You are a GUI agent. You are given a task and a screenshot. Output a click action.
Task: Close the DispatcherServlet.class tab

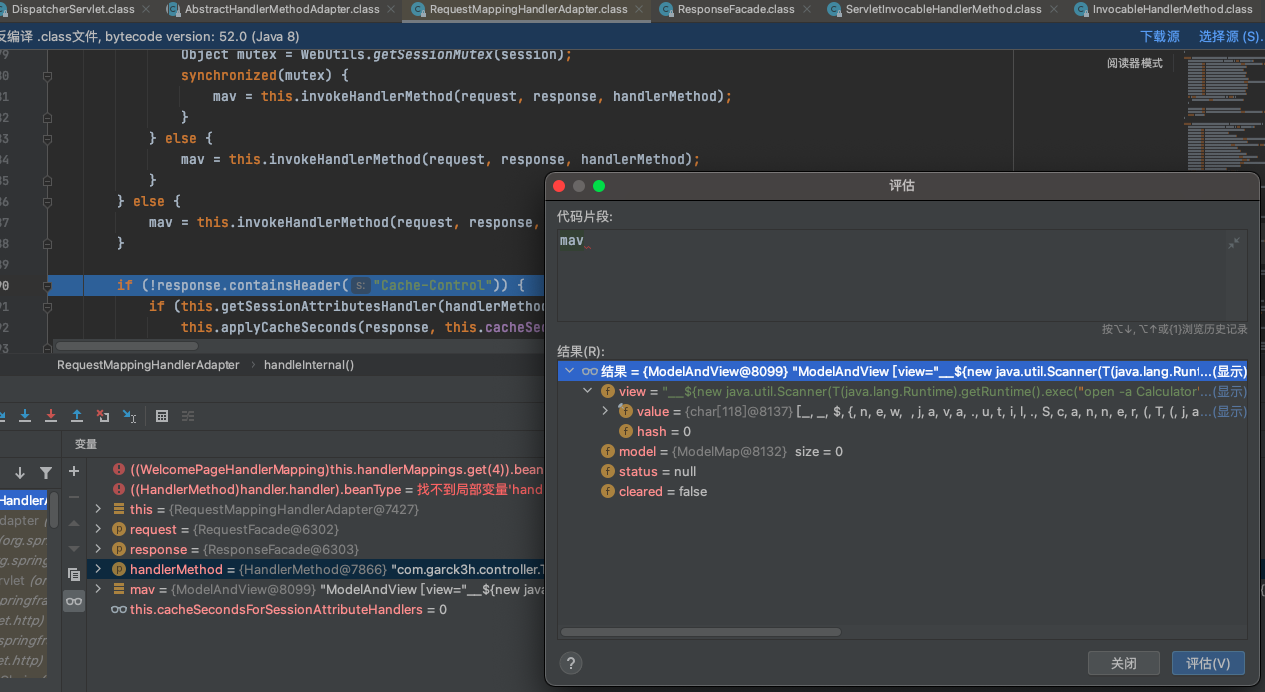145,9
